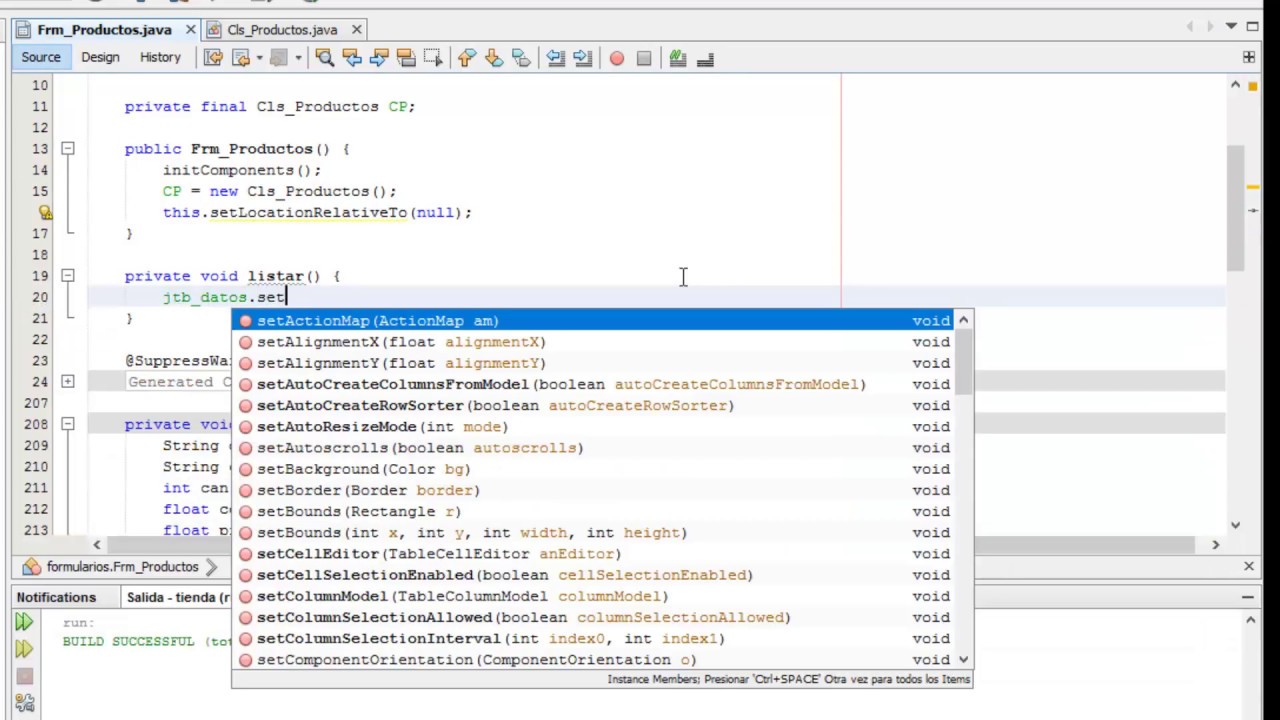Click the Last Edit toolbar icon
Viewport: 1280px width, 720px height.
click(x=213, y=58)
